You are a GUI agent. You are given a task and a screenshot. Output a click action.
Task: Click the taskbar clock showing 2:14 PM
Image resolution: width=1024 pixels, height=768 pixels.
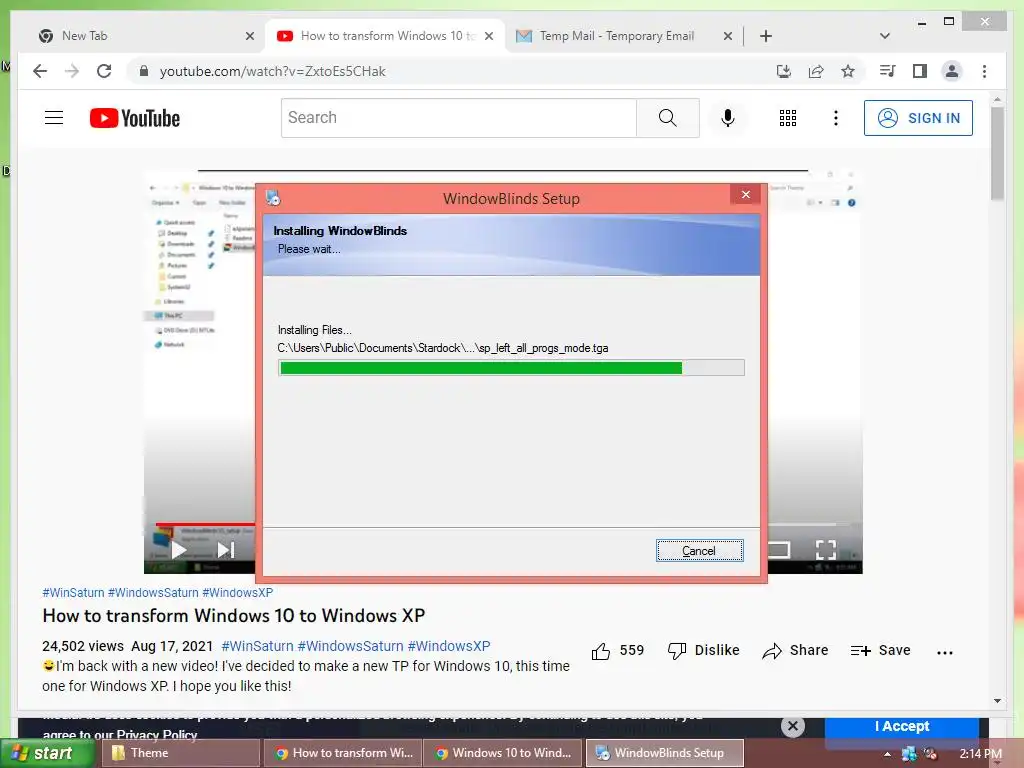pyautogui.click(x=980, y=754)
